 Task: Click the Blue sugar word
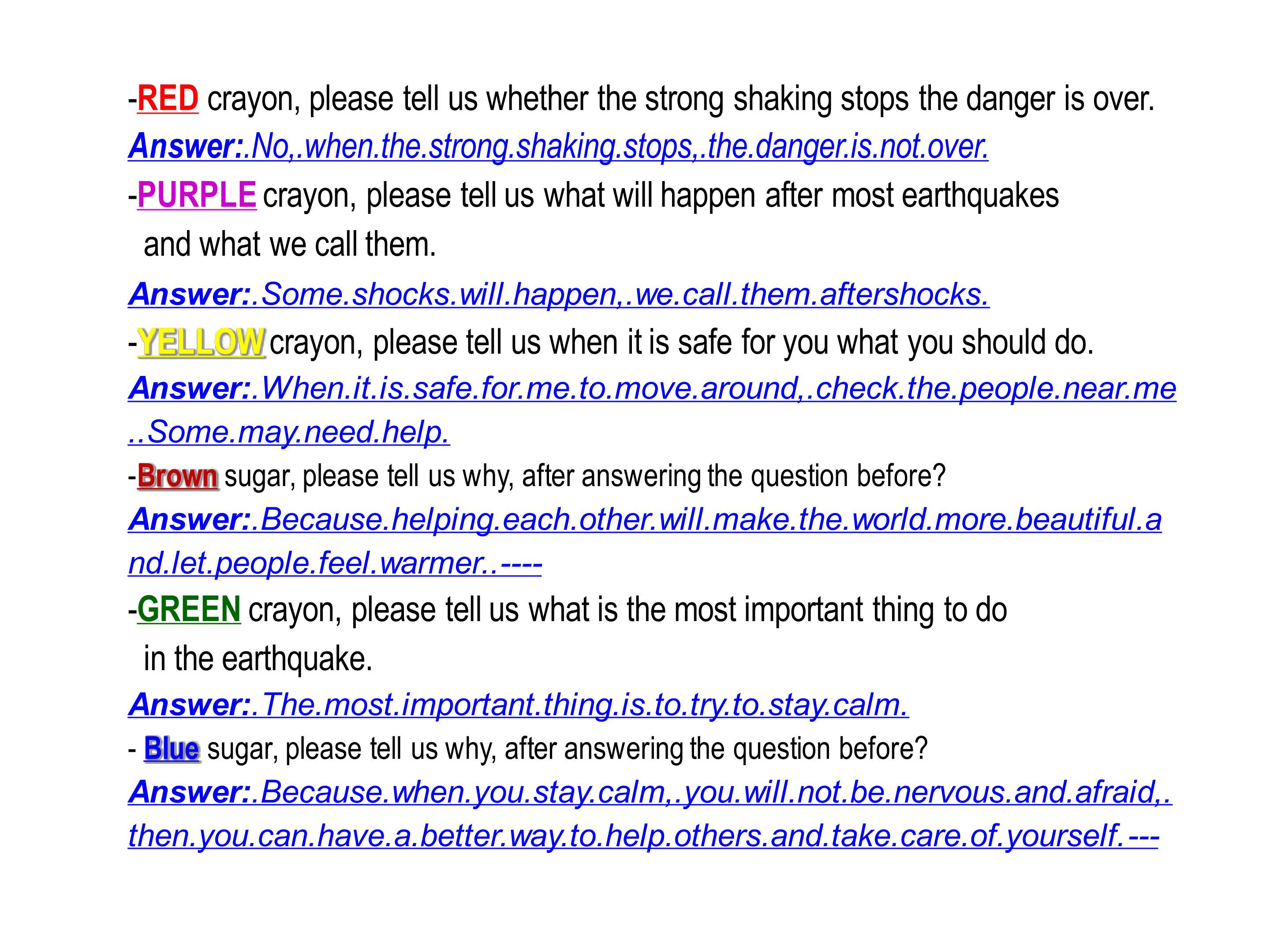pos(172,749)
